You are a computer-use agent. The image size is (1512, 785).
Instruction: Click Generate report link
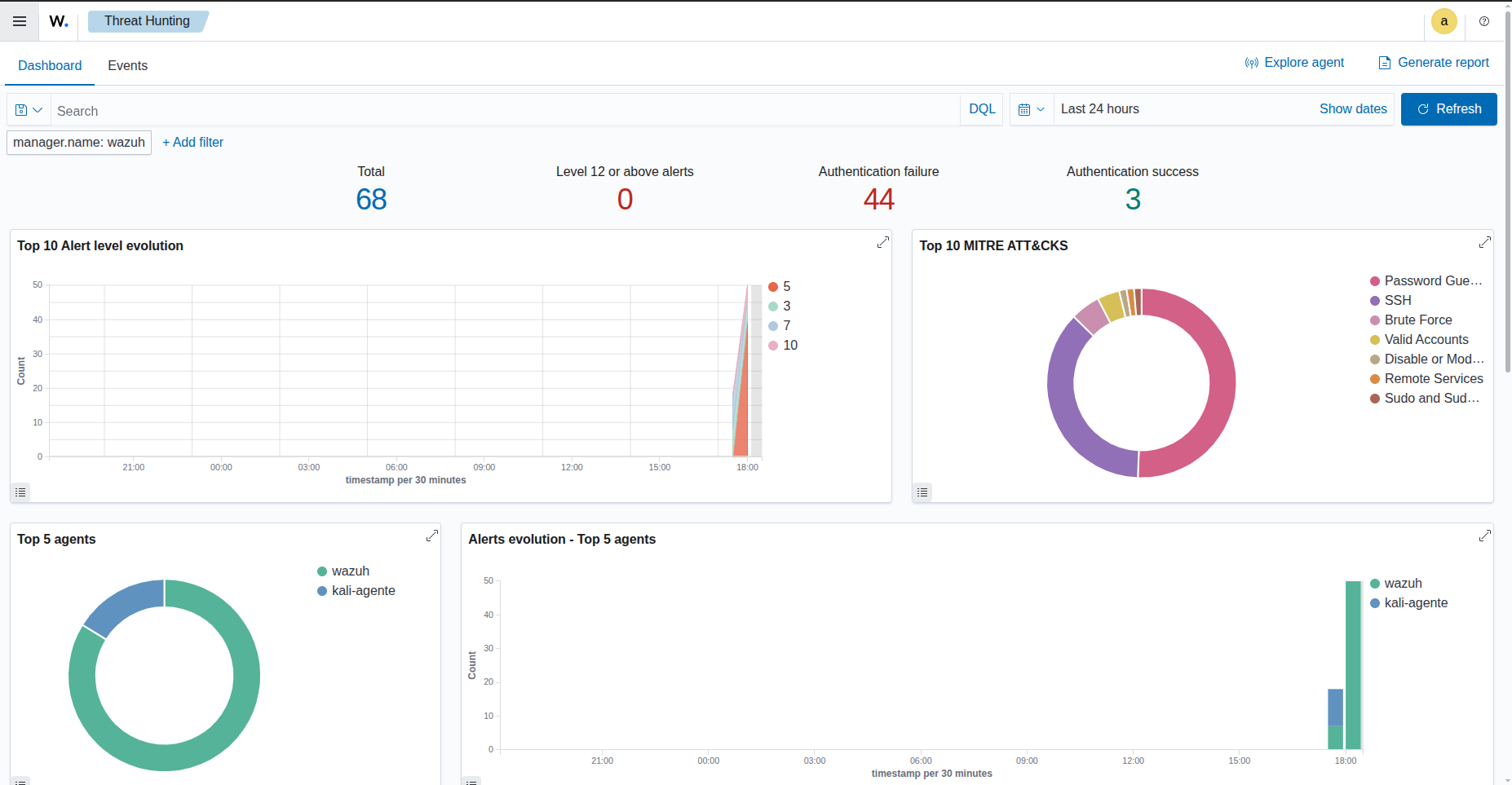pos(1434,63)
